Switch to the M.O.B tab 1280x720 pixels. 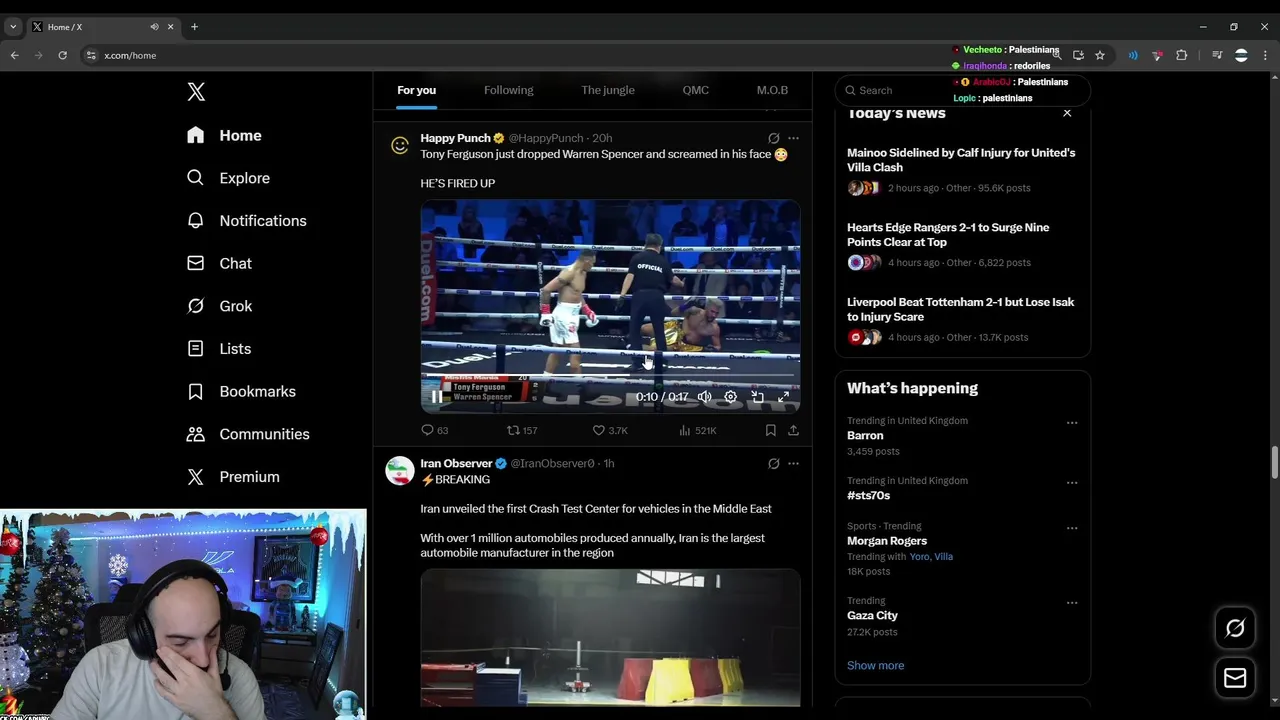point(772,90)
